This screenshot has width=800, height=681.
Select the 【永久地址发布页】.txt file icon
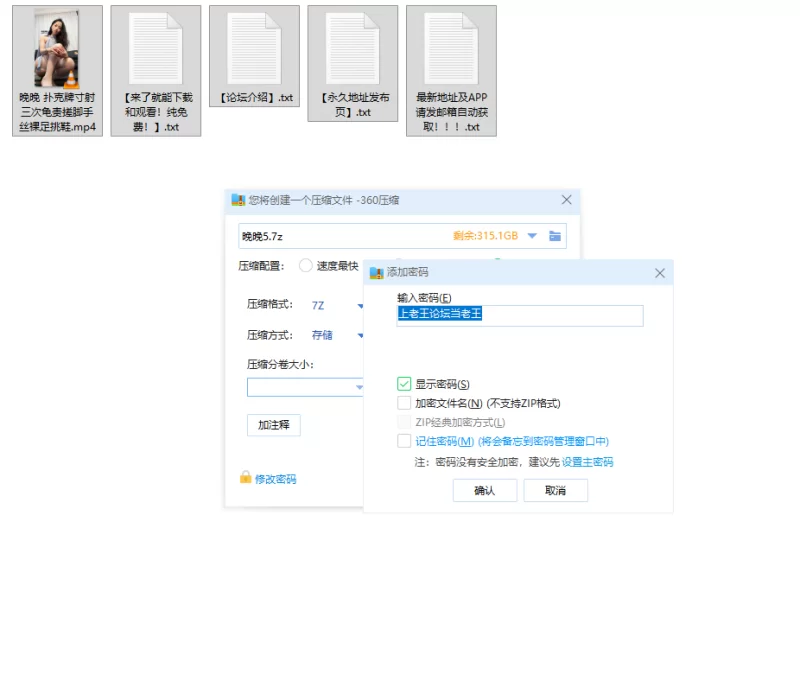click(x=353, y=49)
